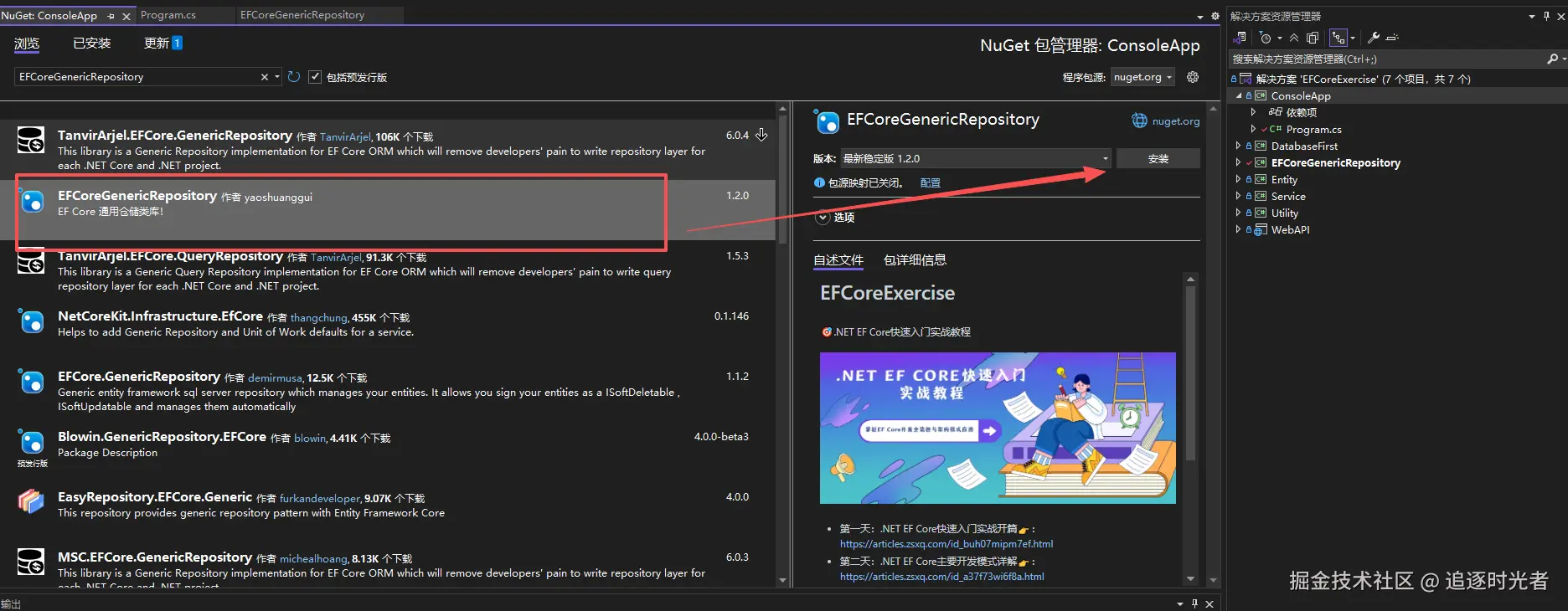Click the 安装 install button
The width and height of the screenshot is (1568, 611).
(x=1158, y=158)
